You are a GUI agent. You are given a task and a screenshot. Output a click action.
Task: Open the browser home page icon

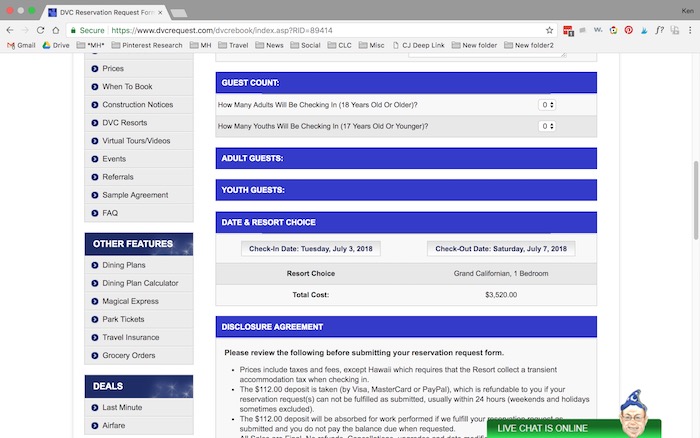pos(55,30)
